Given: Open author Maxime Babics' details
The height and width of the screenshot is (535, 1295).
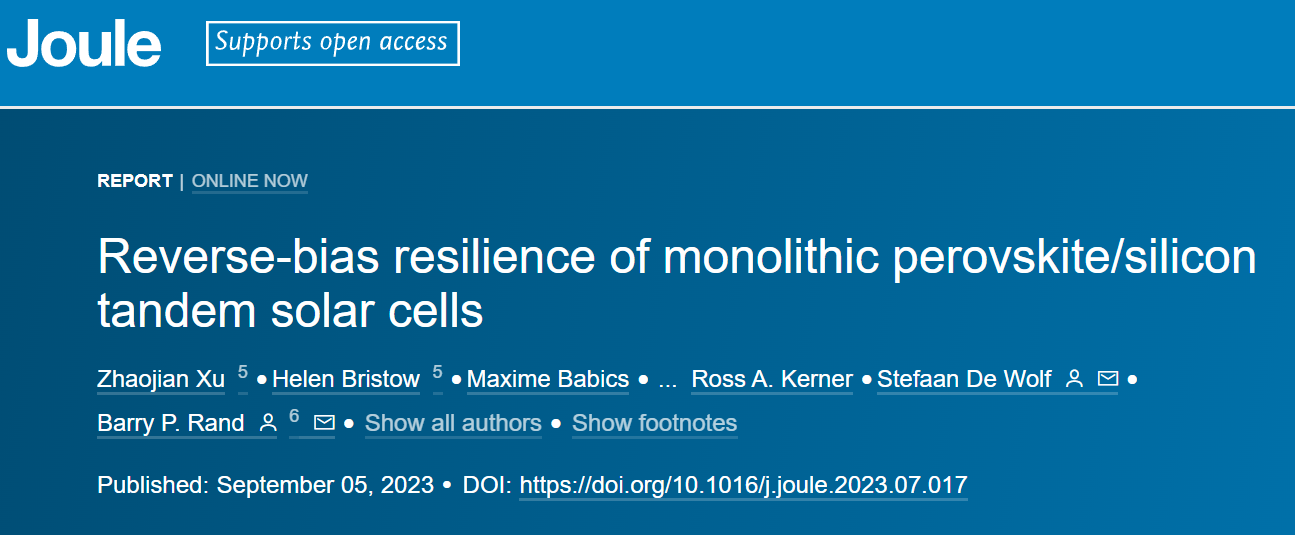Looking at the screenshot, I should 548,379.
